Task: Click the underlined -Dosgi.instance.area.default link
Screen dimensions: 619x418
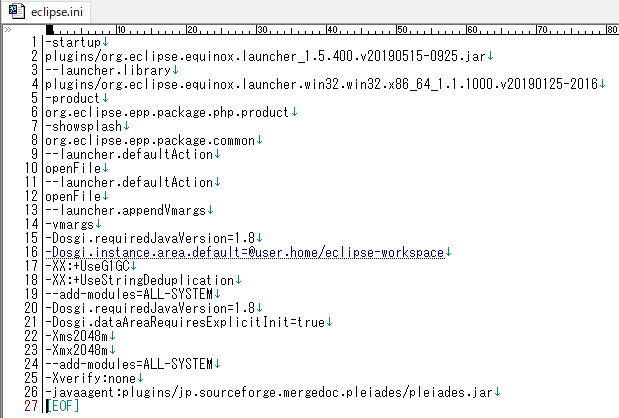Action: pos(245,252)
